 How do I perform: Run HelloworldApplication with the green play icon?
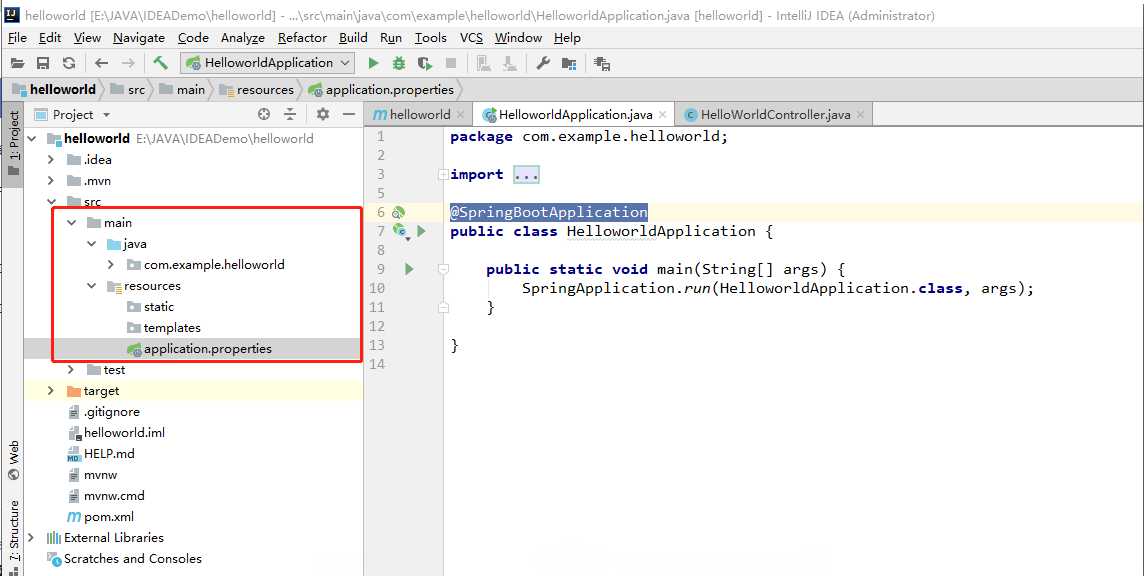click(x=374, y=64)
